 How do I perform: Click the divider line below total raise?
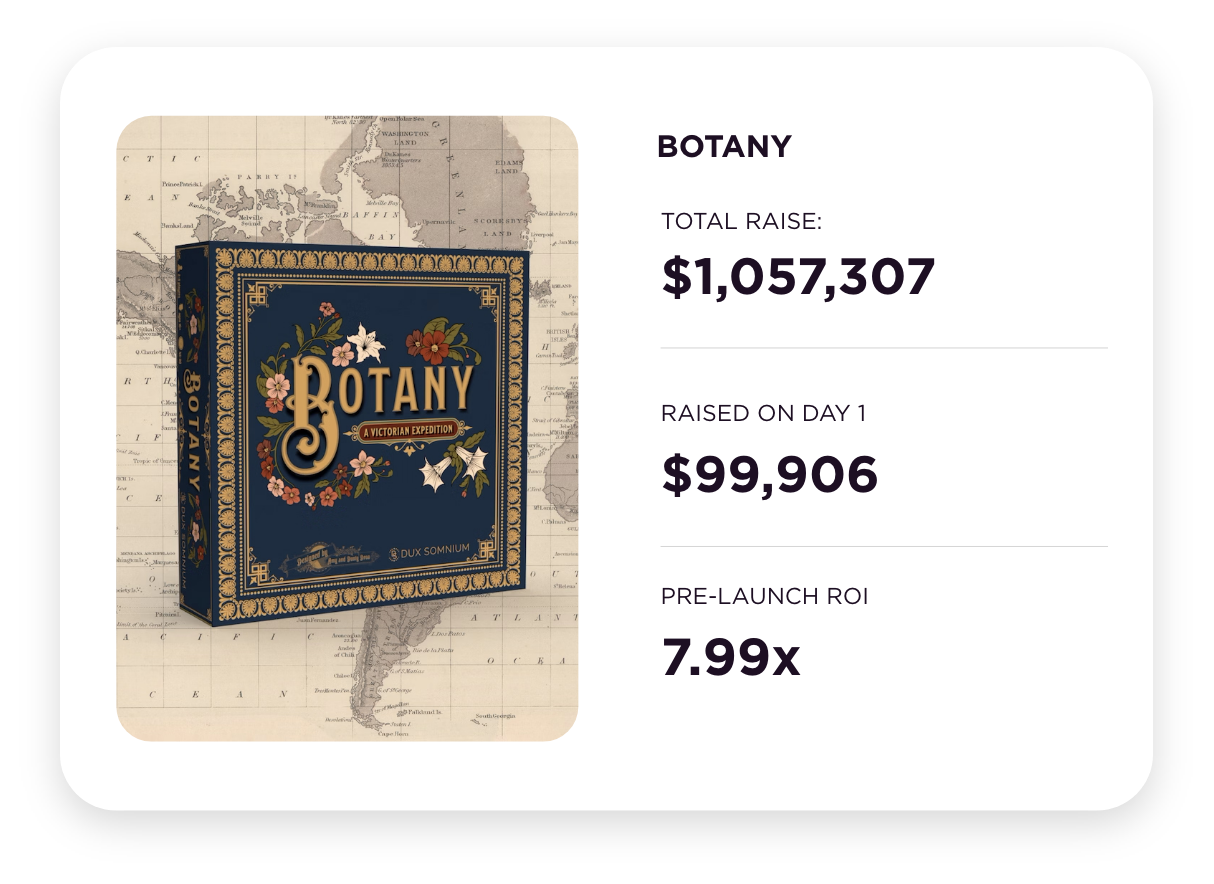tap(884, 348)
